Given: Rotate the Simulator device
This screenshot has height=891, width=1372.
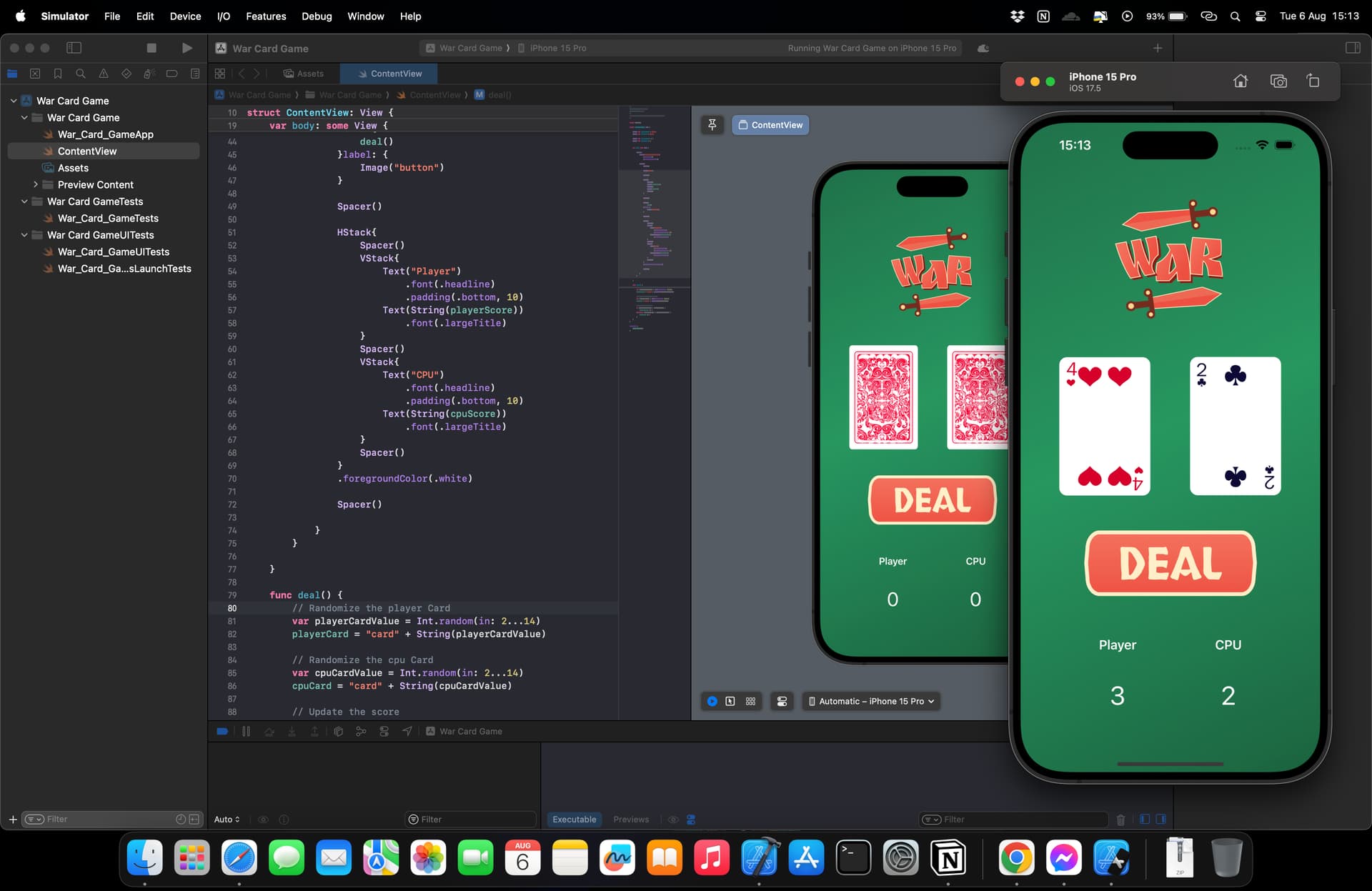Looking at the screenshot, I should pos(1313,81).
